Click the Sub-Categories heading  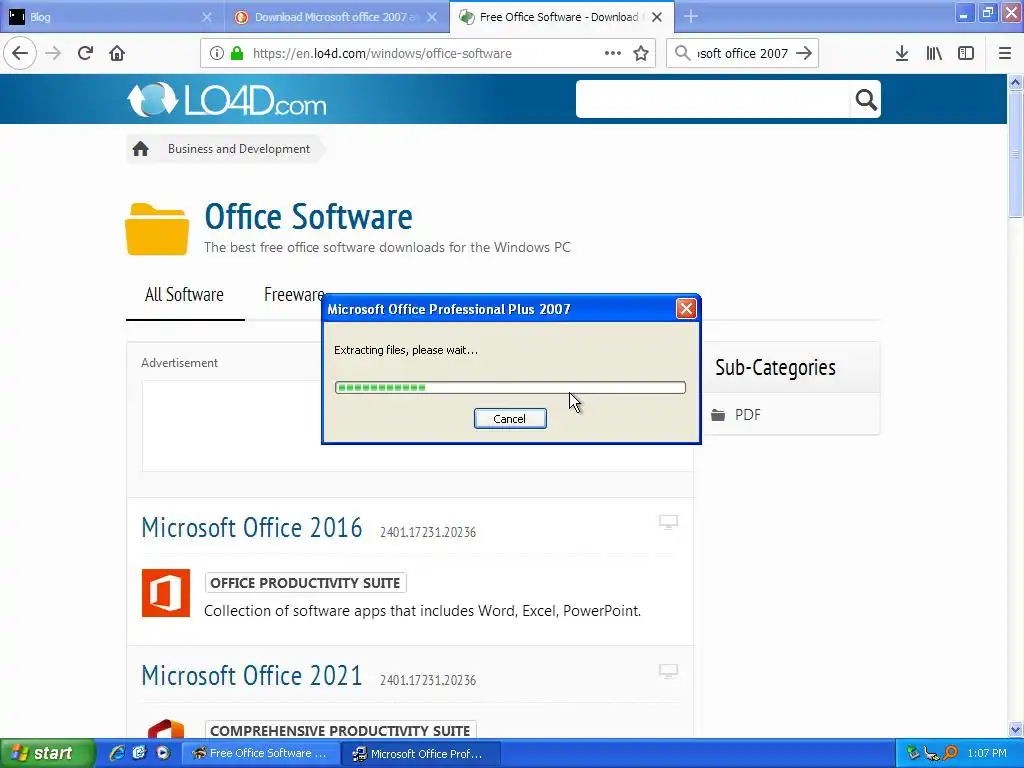point(775,367)
